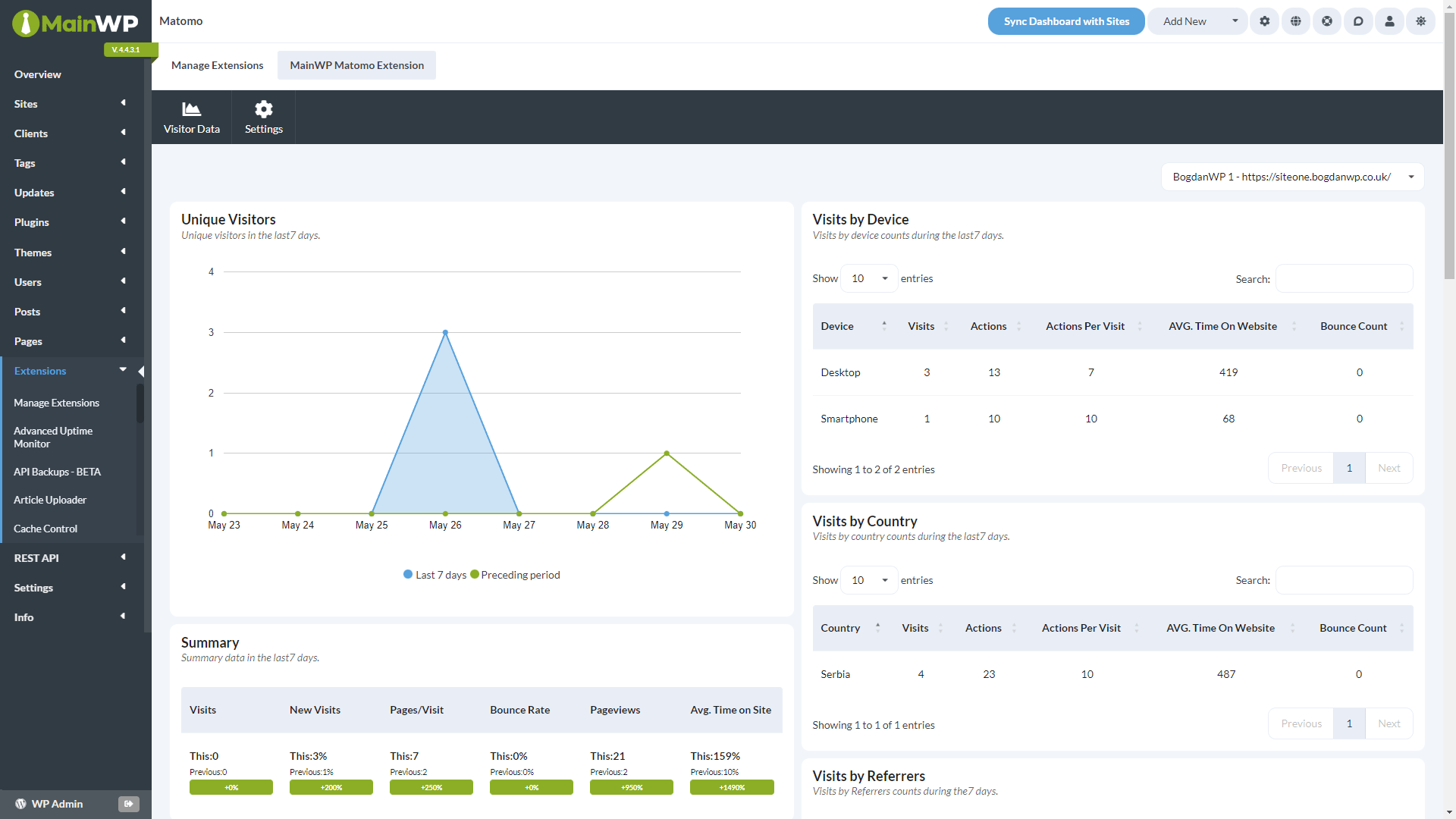Click the lifebuoy help icon in header

(x=1326, y=21)
